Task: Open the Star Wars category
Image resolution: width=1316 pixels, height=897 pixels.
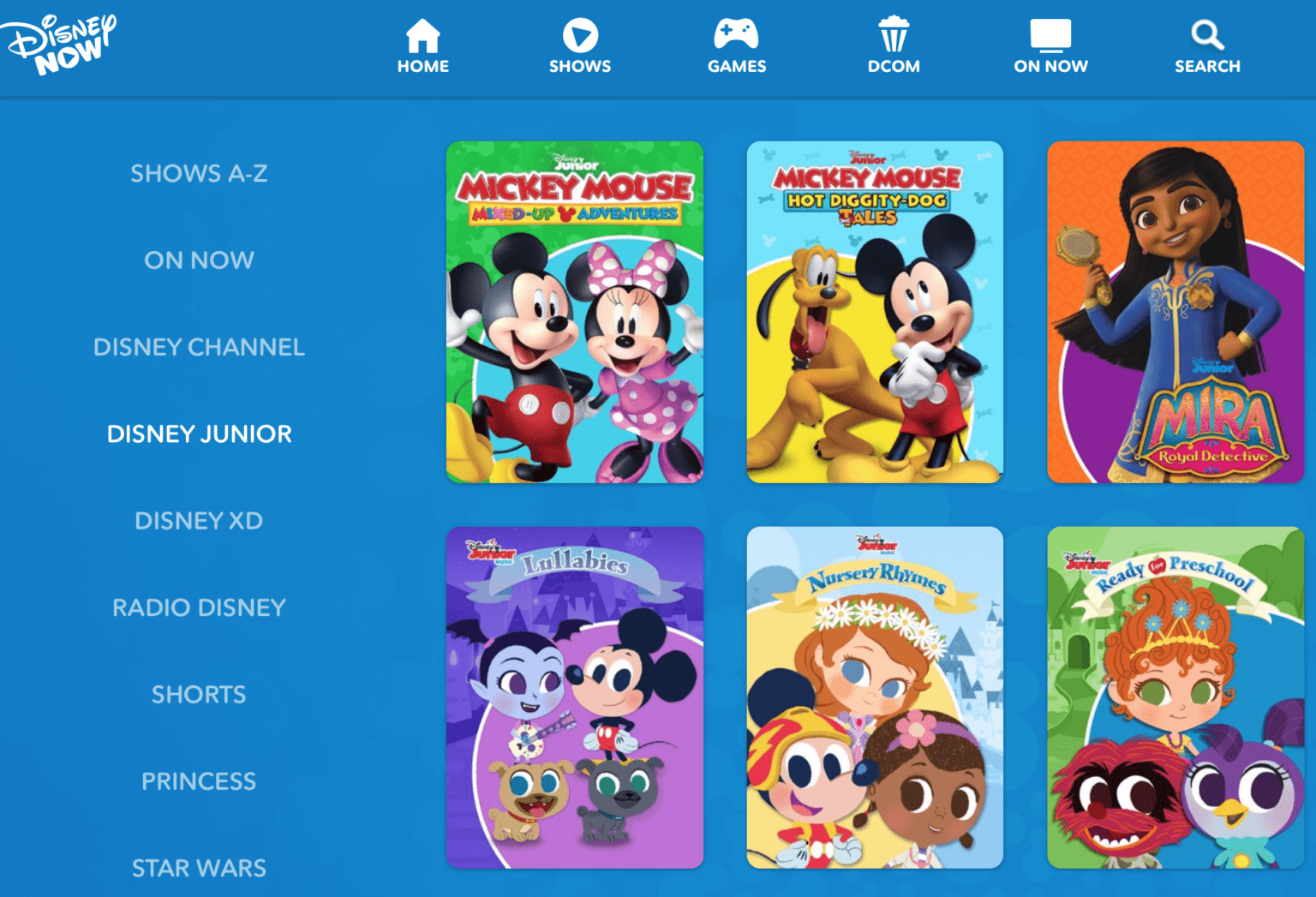Action: click(199, 867)
